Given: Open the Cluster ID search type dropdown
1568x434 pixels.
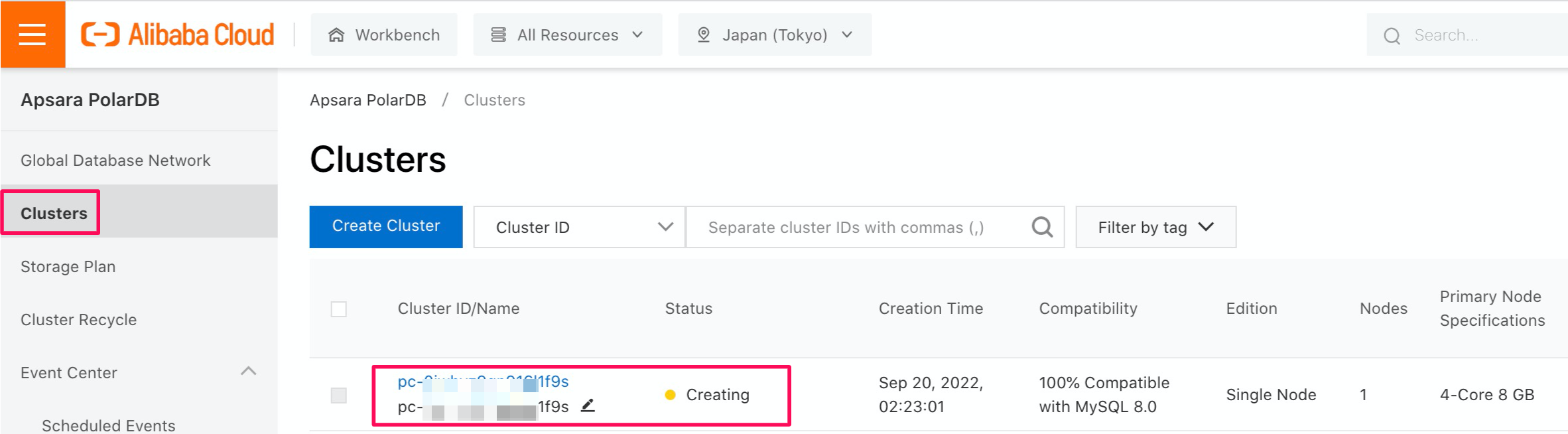Looking at the screenshot, I should [579, 227].
